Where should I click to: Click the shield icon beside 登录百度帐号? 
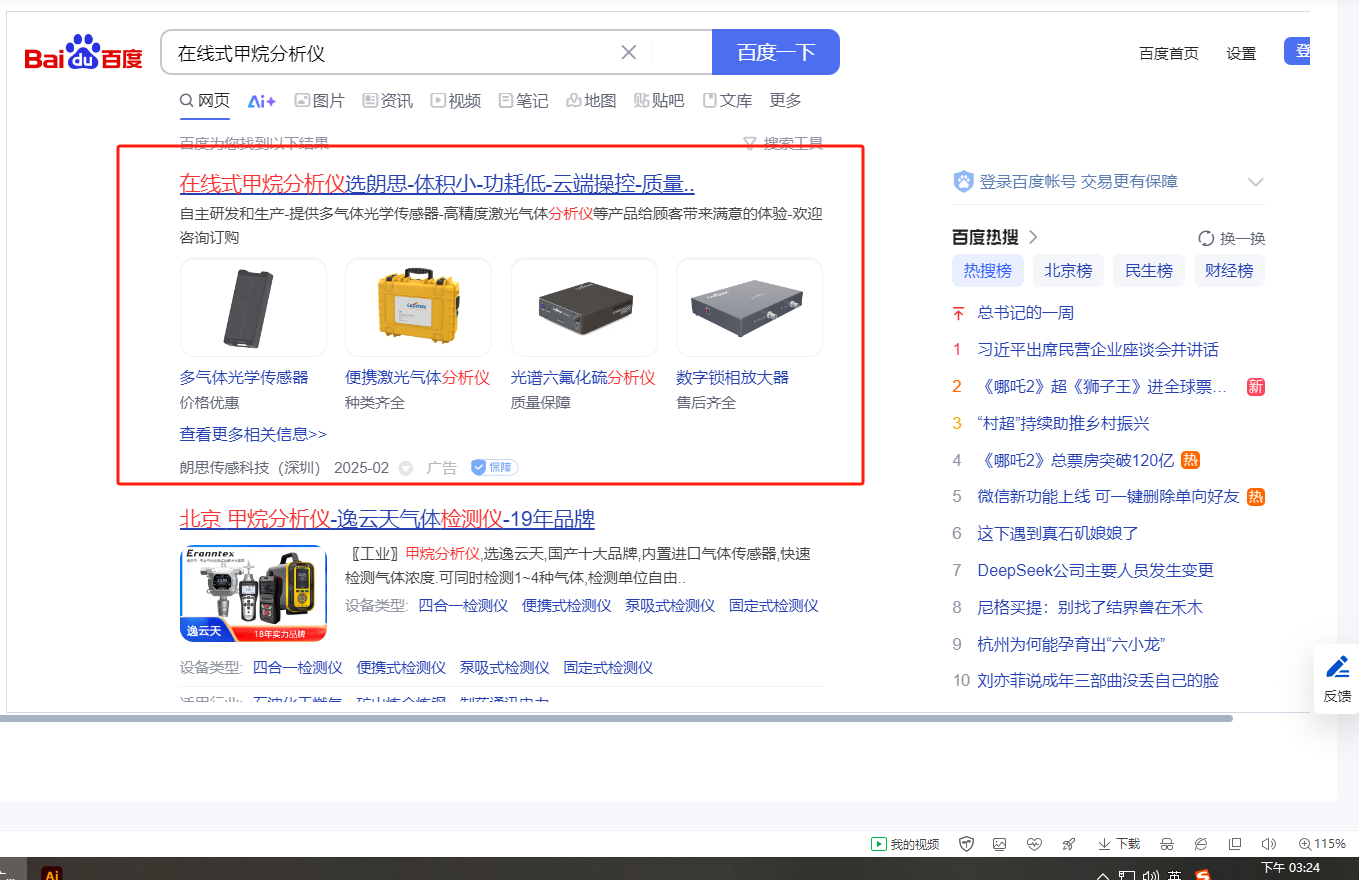[963, 181]
